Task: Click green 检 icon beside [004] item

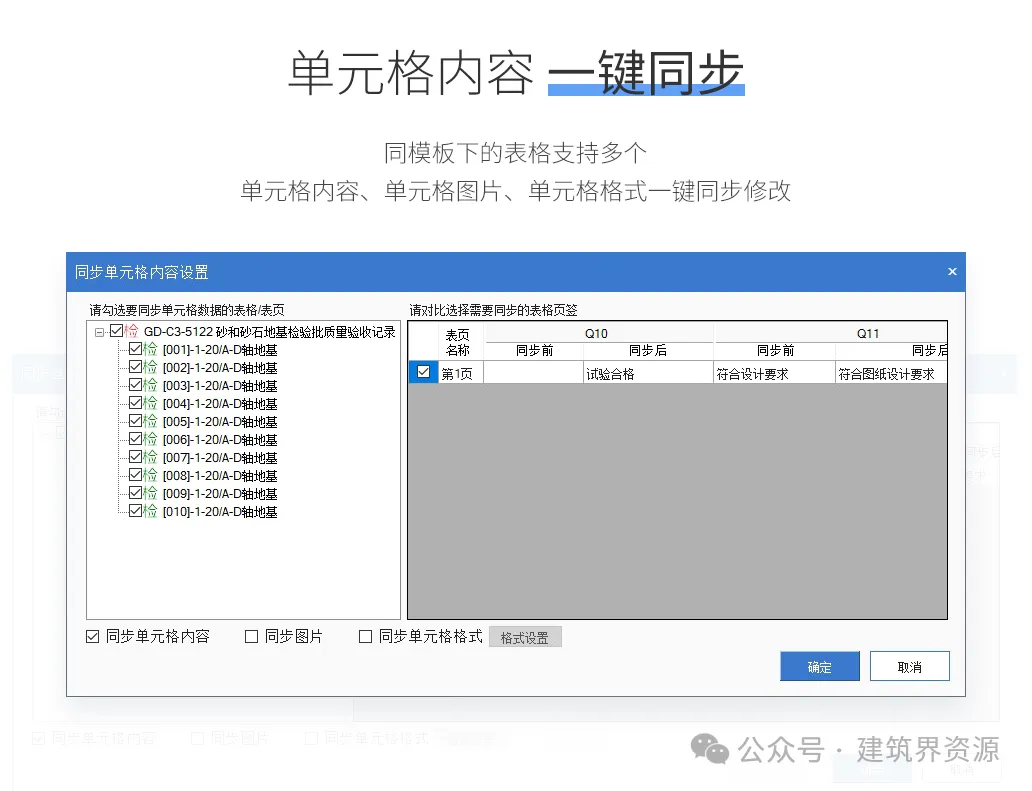Action: 151,403
